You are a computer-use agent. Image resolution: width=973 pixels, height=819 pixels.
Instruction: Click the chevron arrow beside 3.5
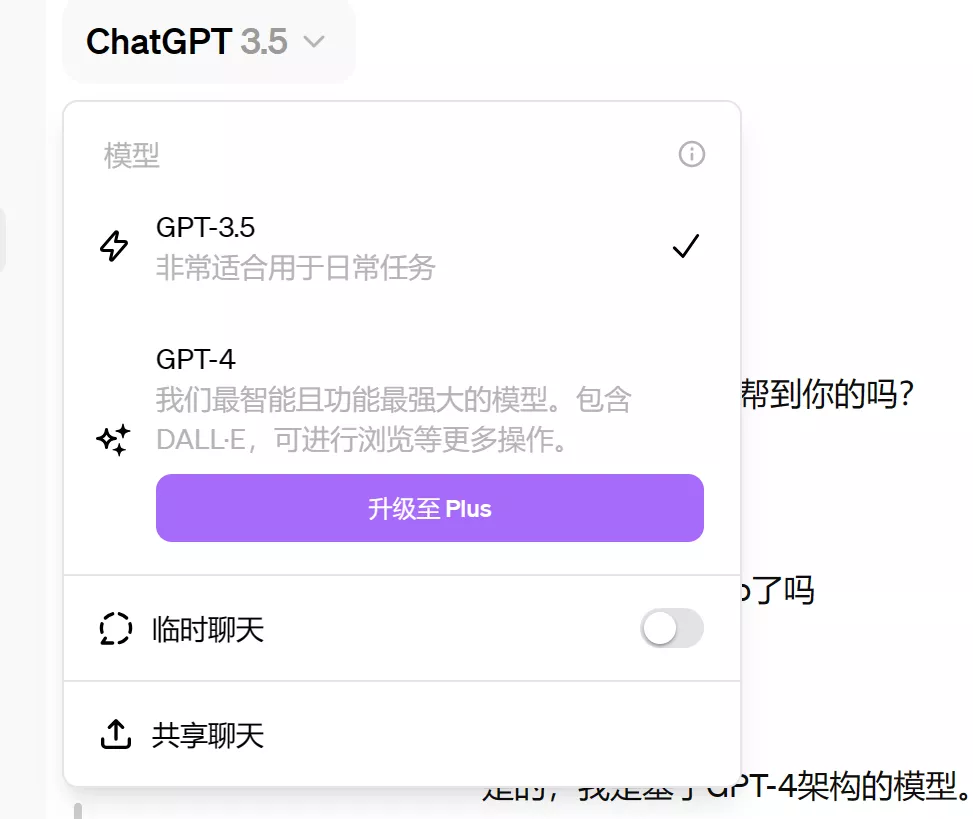[x=314, y=42]
